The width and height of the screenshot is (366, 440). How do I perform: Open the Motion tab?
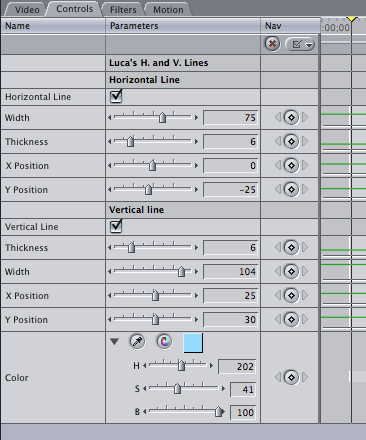click(x=168, y=10)
